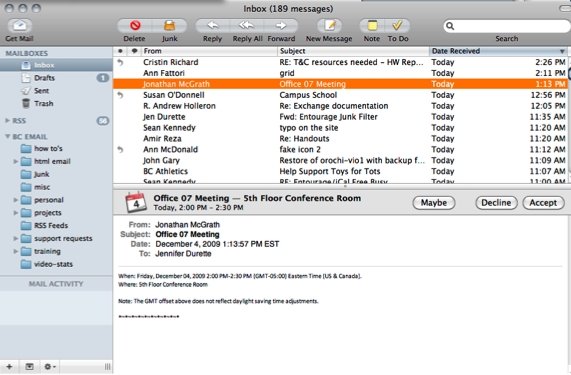
Task: Sort messages by From column
Action: 209,51
